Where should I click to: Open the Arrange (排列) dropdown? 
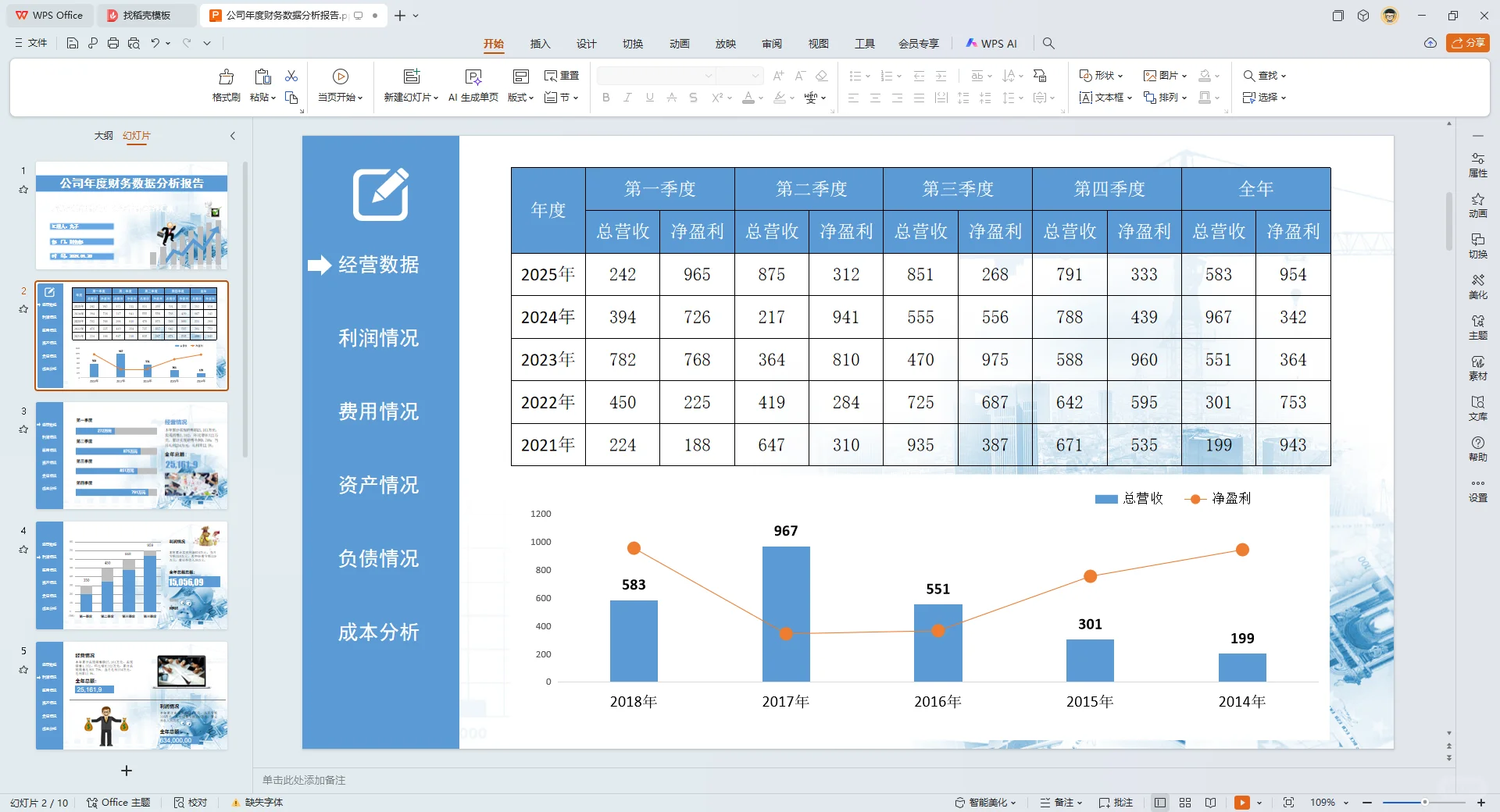1165,98
